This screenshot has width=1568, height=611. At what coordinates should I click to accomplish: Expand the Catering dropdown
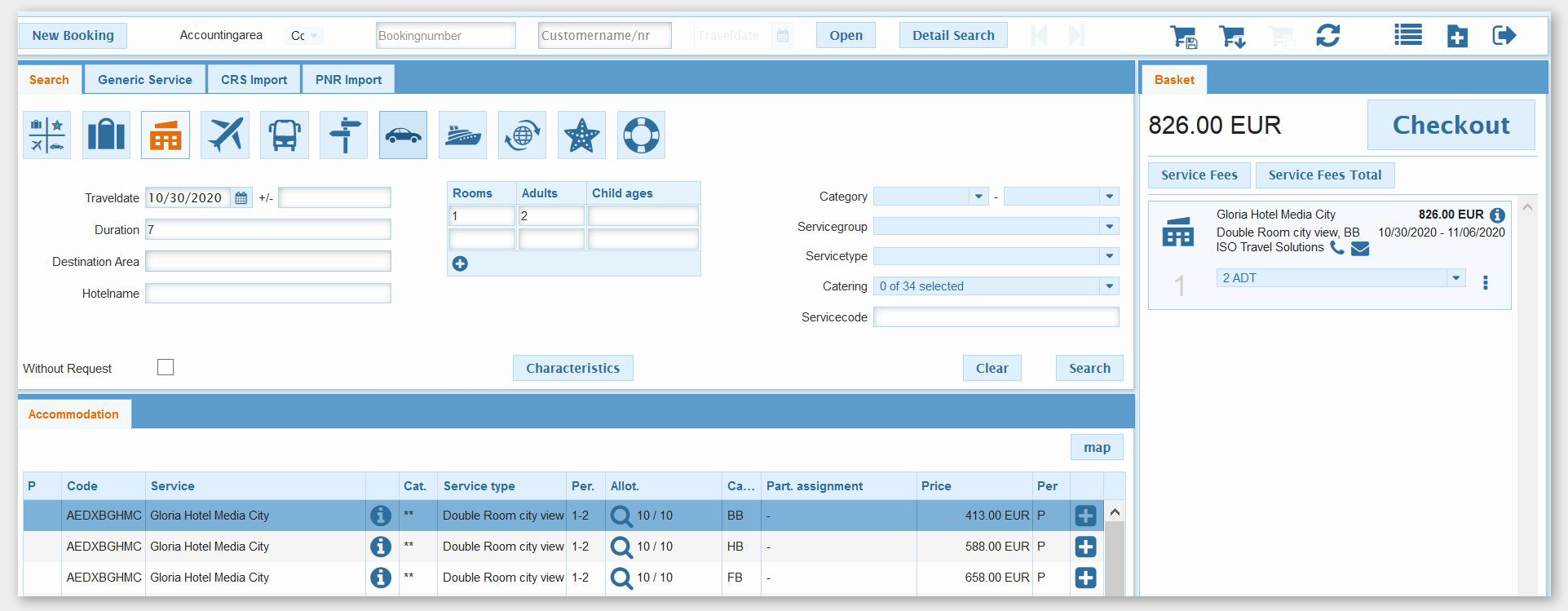pyautogui.click(x=1109, y=286)
